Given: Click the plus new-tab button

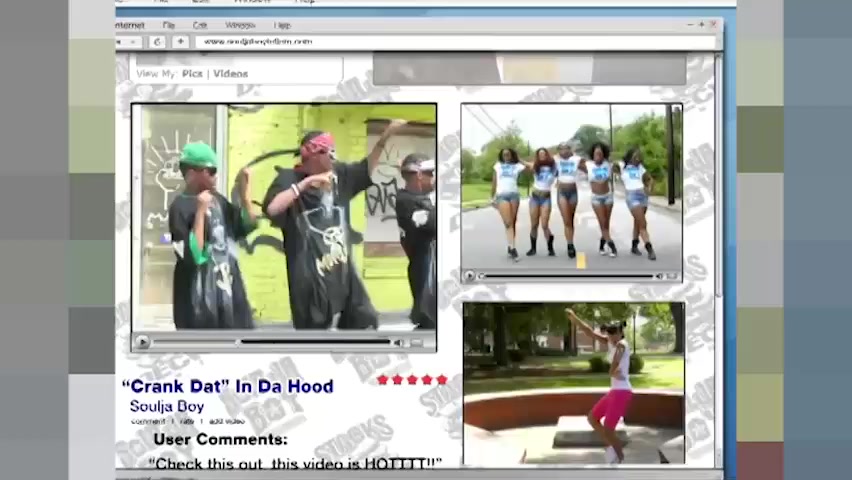Looking at the screenshot, I should coord(180,42).
